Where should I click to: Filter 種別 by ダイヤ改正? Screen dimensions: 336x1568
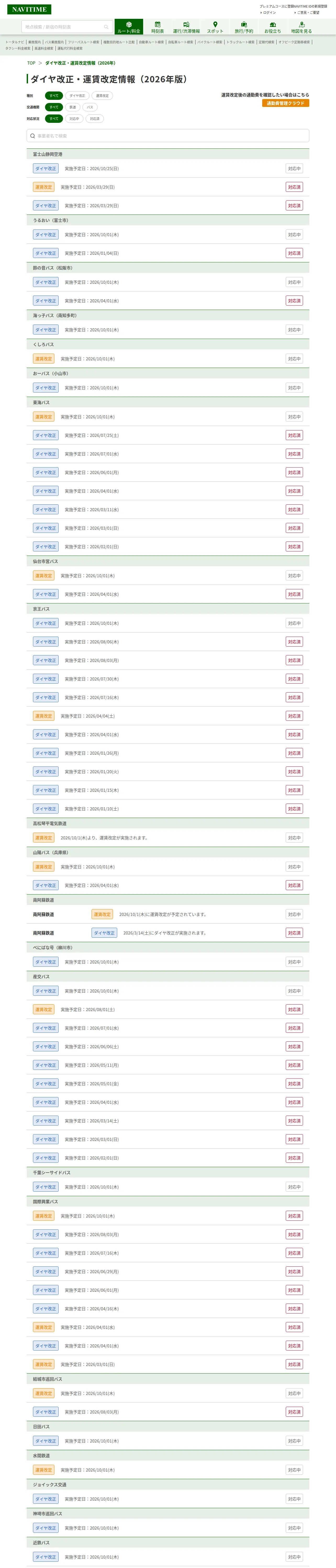[x=77, y=96]
